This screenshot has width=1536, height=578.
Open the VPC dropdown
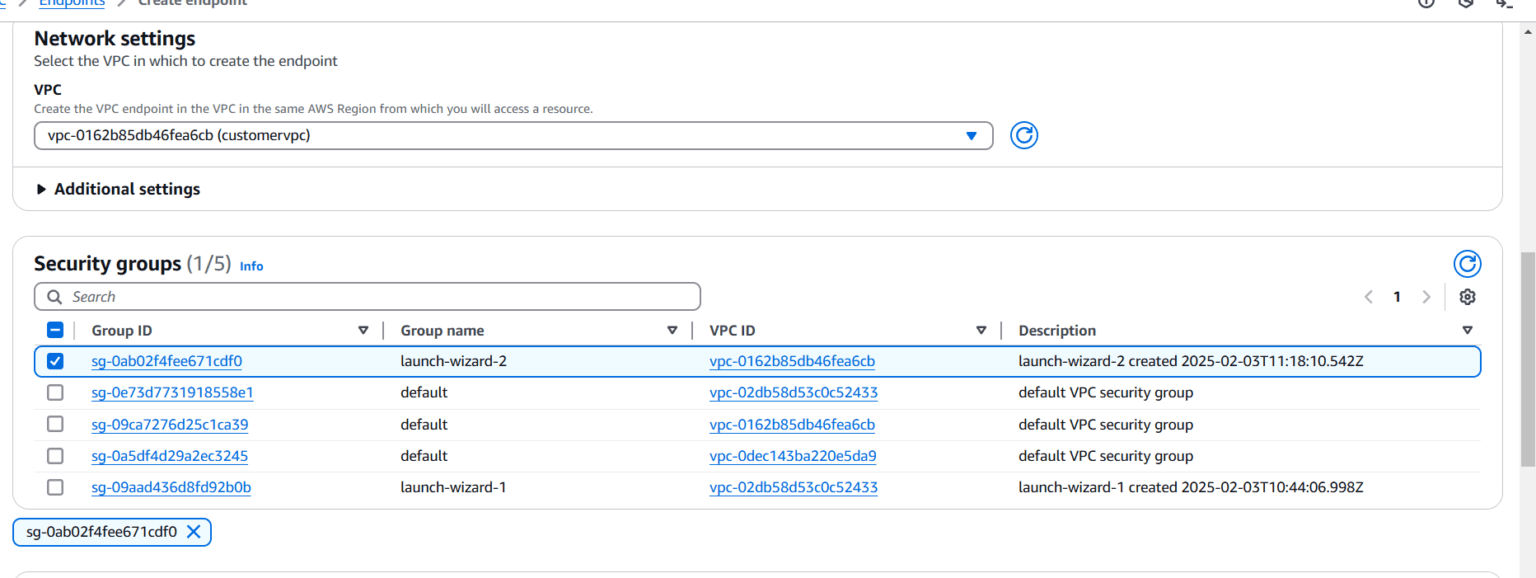click(970, 135)
